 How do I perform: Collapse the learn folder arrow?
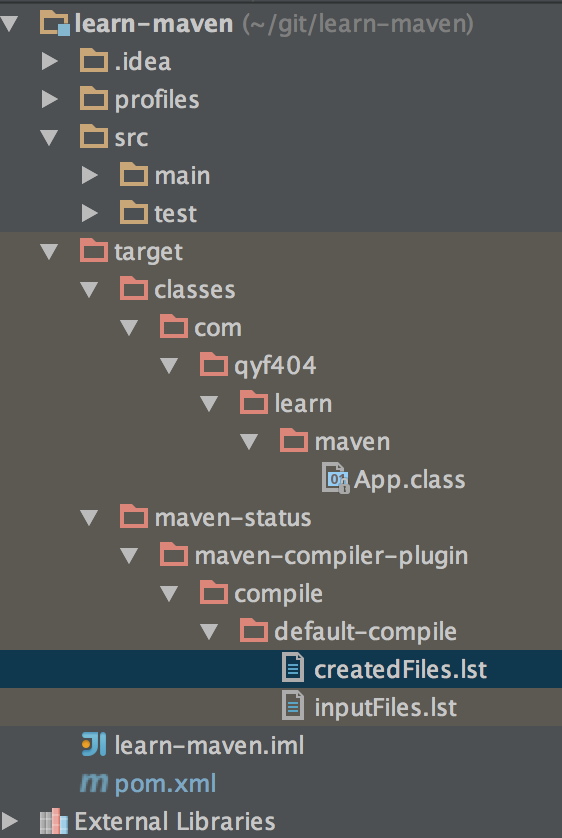209,403
